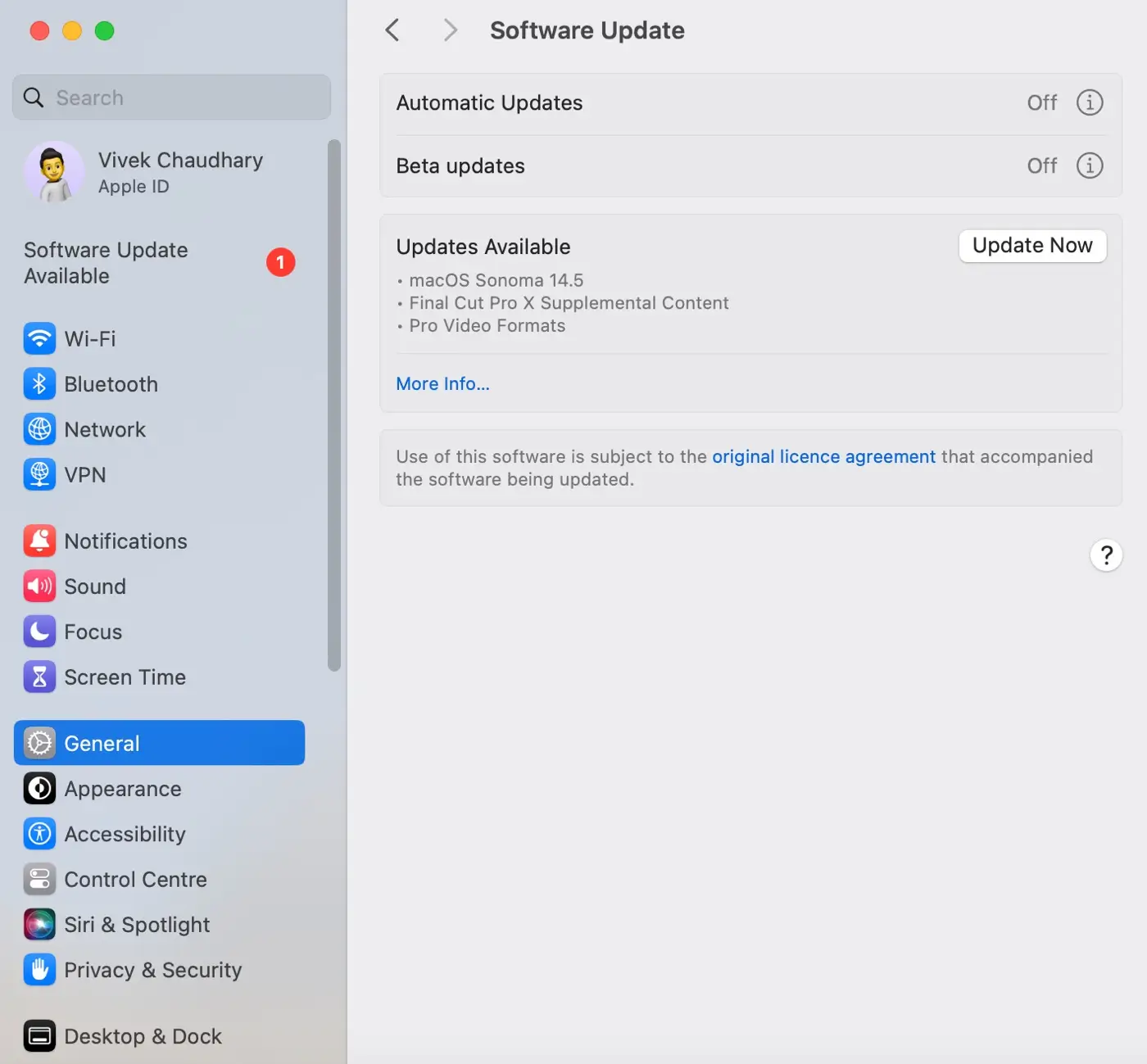1147x1064 pixels.
Task: Click the Notifications bell icon
Action: (x=39, y=541)
